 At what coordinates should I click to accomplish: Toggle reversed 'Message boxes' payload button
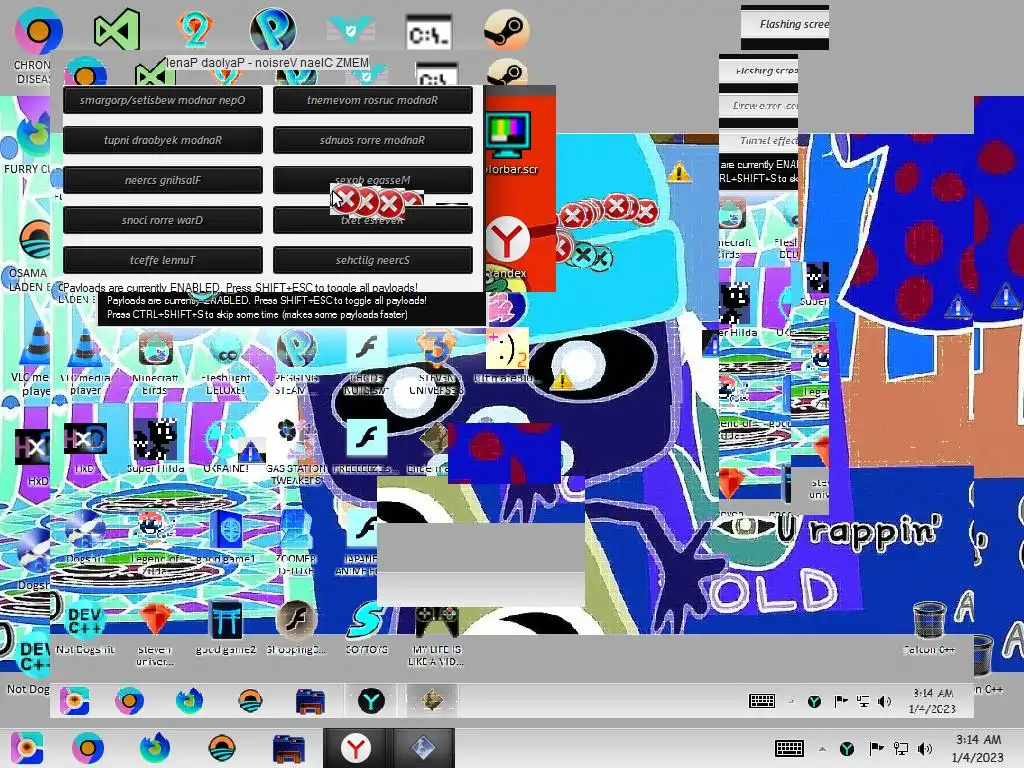coord(372,180)
